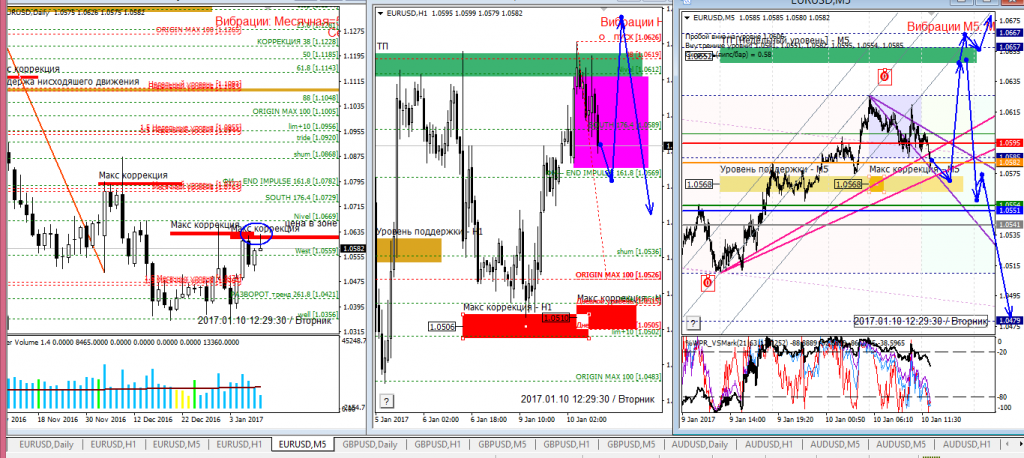Click 1.0479 price tag on M5 axis
This screenshot has height=458, width=1024.
pos(1008,319)
